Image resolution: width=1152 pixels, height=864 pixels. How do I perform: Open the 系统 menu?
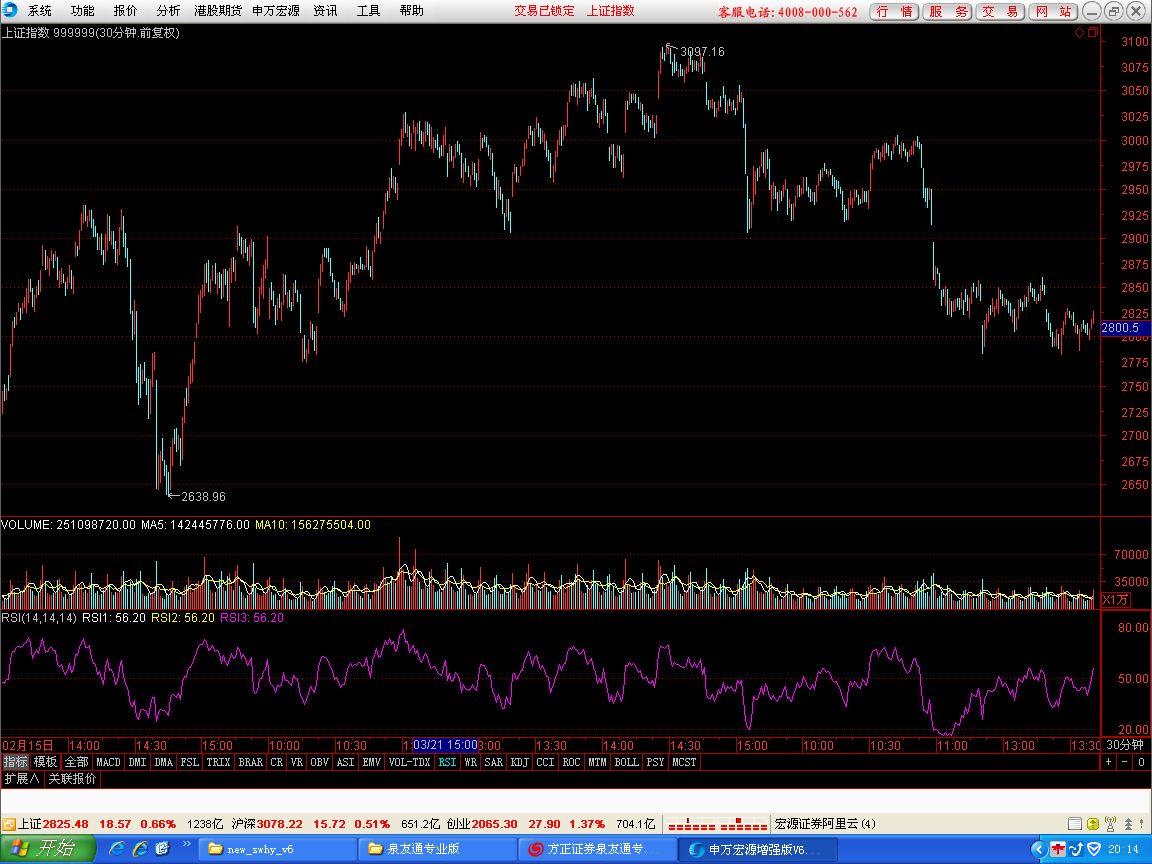(x=40, y=10)
